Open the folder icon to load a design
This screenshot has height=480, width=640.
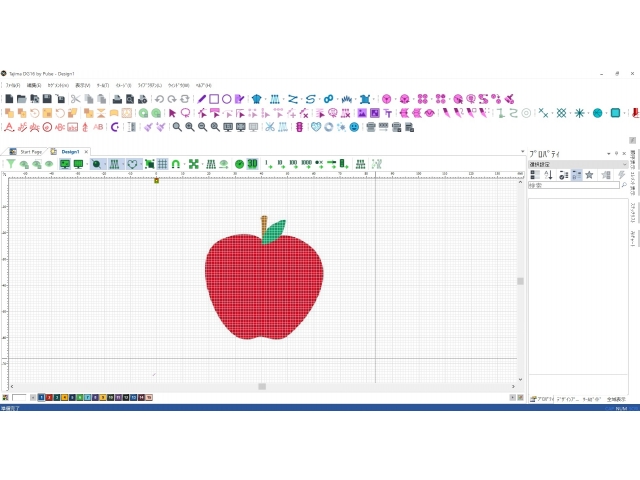click(x=22, y=99)
